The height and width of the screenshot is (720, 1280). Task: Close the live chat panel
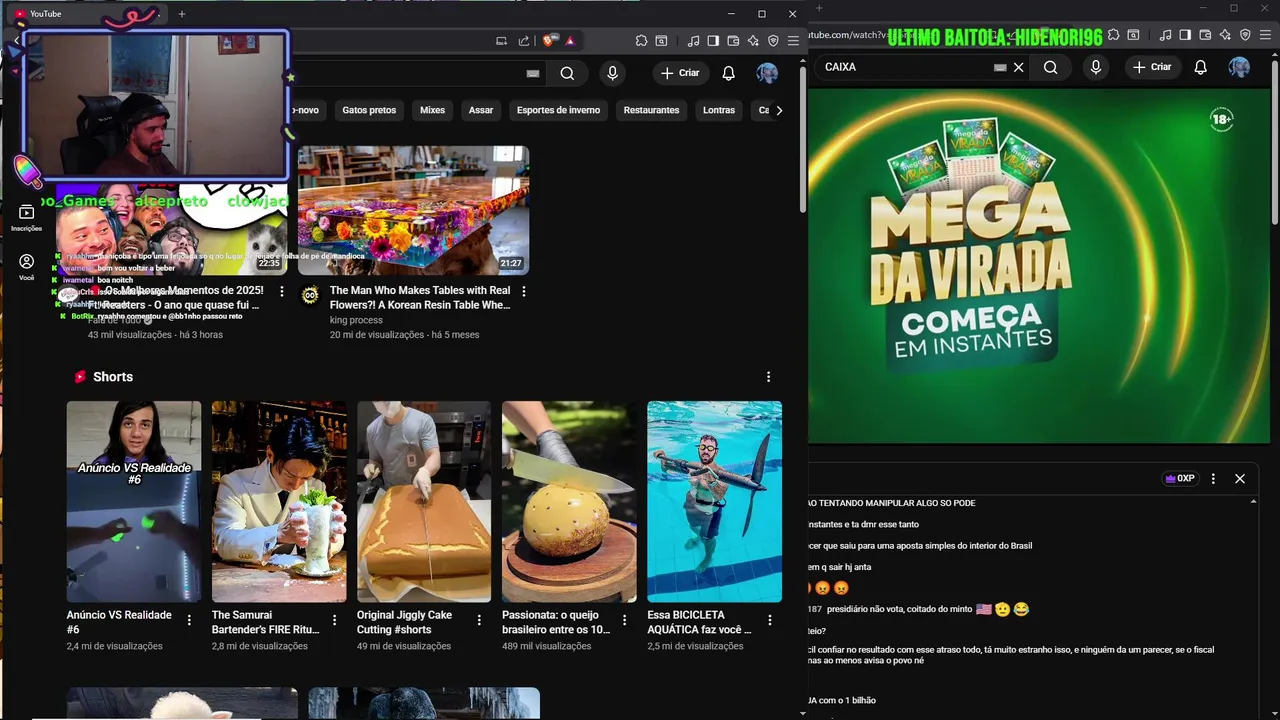tap(1240, 479)
